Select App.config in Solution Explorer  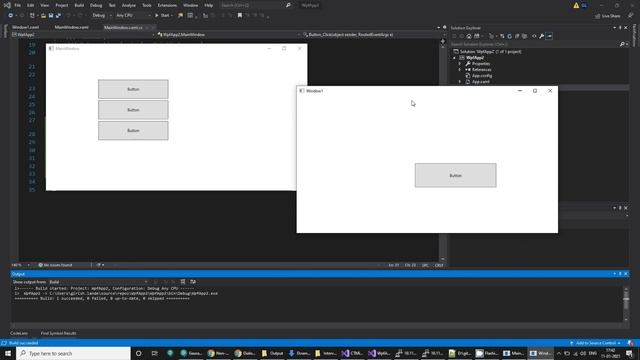click(x=482, y=76)
